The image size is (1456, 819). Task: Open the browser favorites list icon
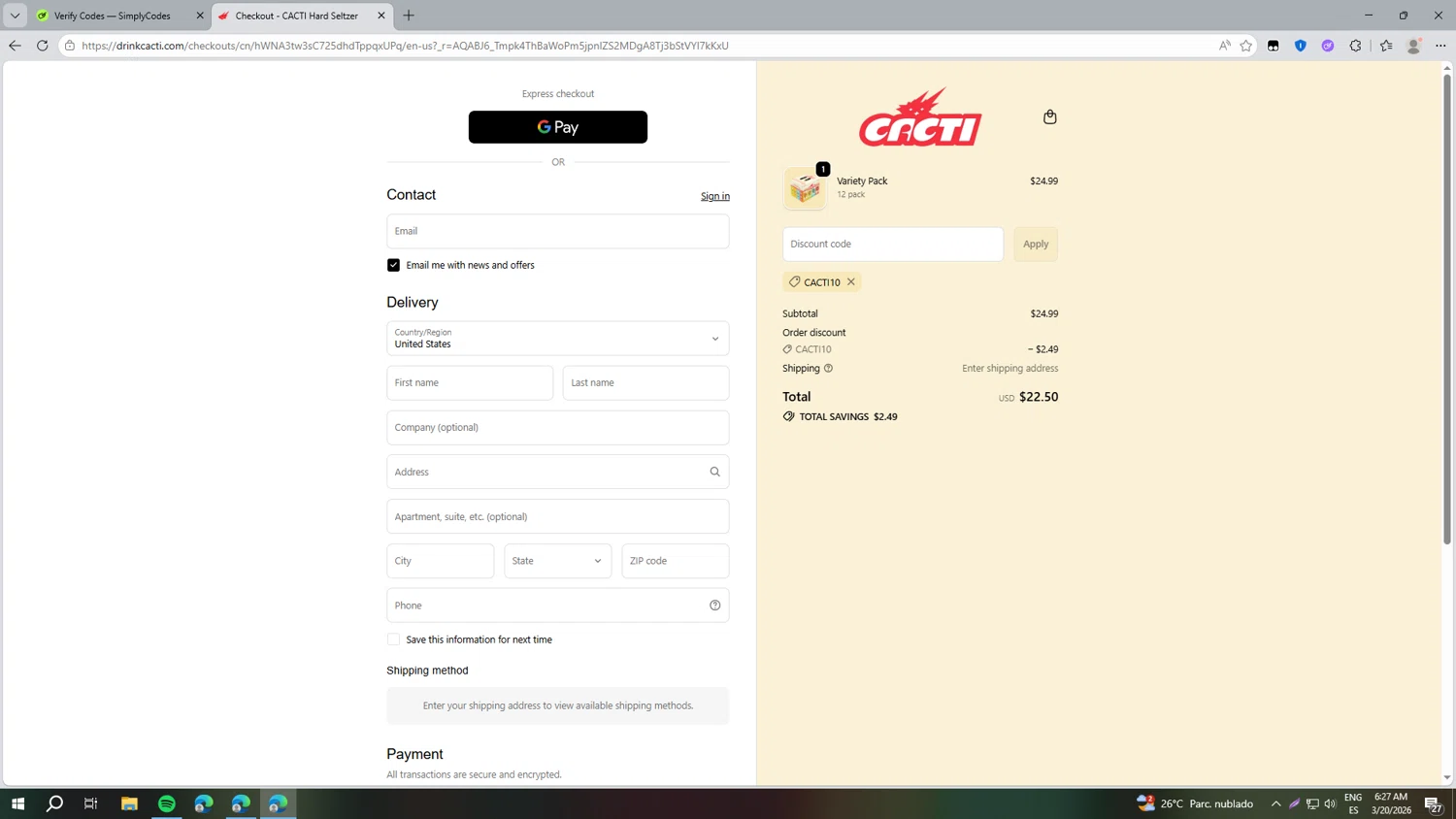1386,46
